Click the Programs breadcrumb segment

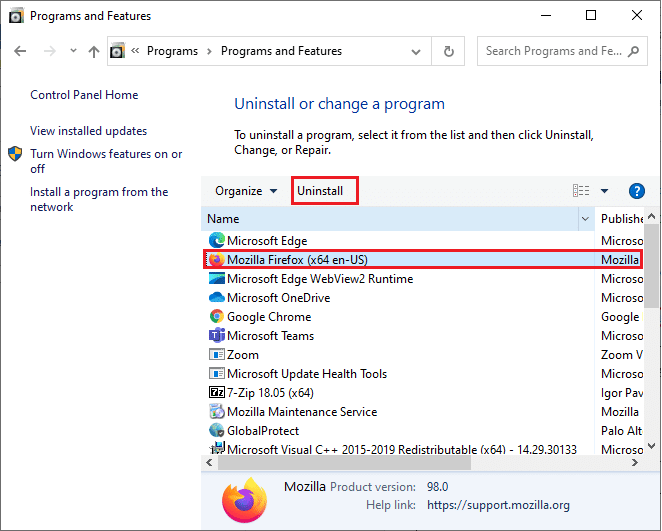(172, 51)
